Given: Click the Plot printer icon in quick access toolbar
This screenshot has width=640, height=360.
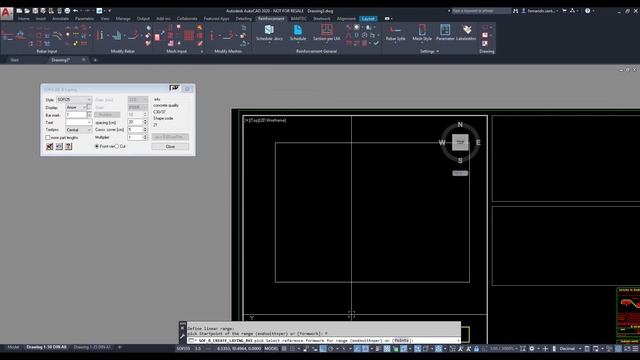Looking at the screenshot, I should tap(67, 11).
